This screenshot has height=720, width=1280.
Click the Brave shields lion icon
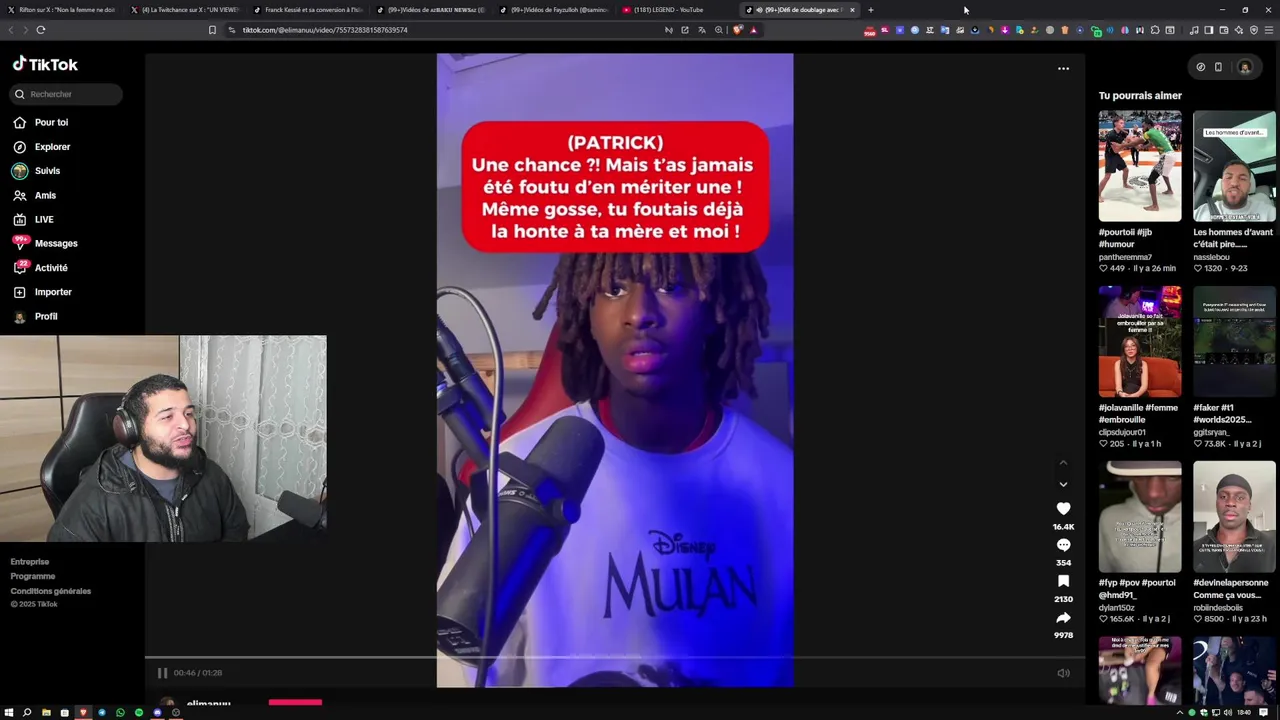[x=737, y=30]
